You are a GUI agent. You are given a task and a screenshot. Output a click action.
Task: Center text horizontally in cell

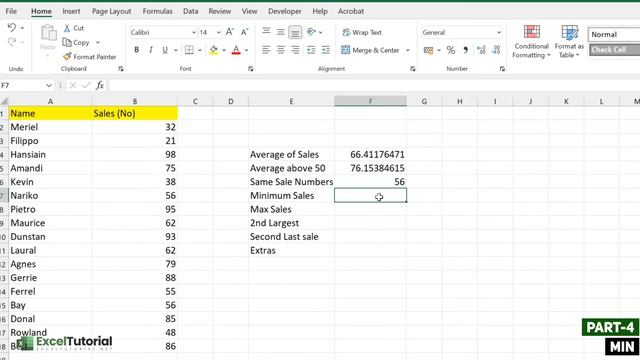click(x=280, y=50)
